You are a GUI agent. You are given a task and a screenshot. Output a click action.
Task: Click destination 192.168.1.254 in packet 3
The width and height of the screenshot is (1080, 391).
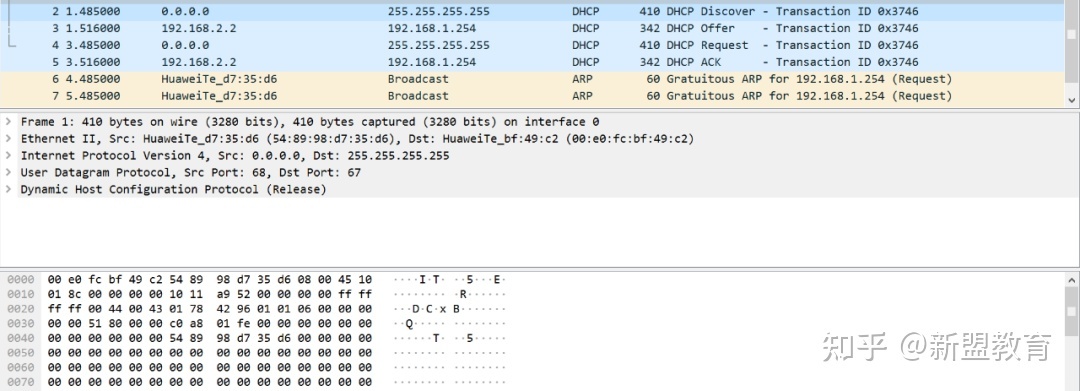432,28
